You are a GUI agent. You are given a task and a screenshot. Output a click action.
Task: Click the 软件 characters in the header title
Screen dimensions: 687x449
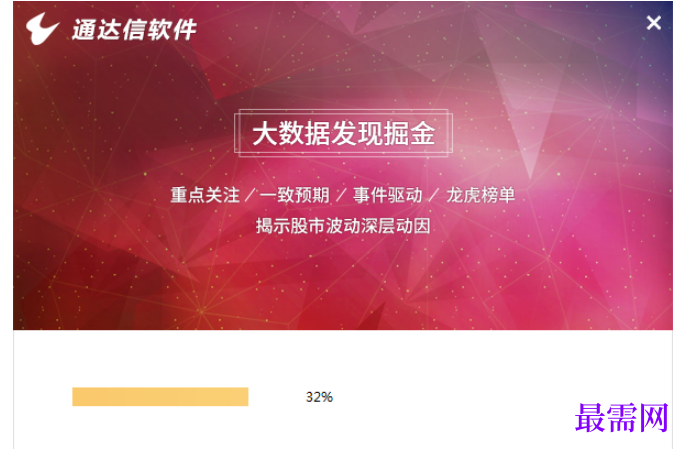[171, 30]
